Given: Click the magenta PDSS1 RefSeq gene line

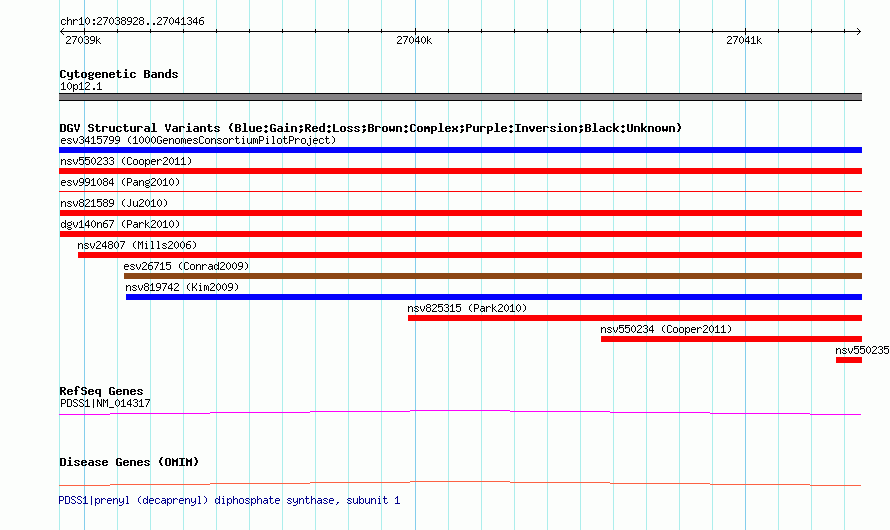Looking at the screenshot, I should [x=460, y=413].
